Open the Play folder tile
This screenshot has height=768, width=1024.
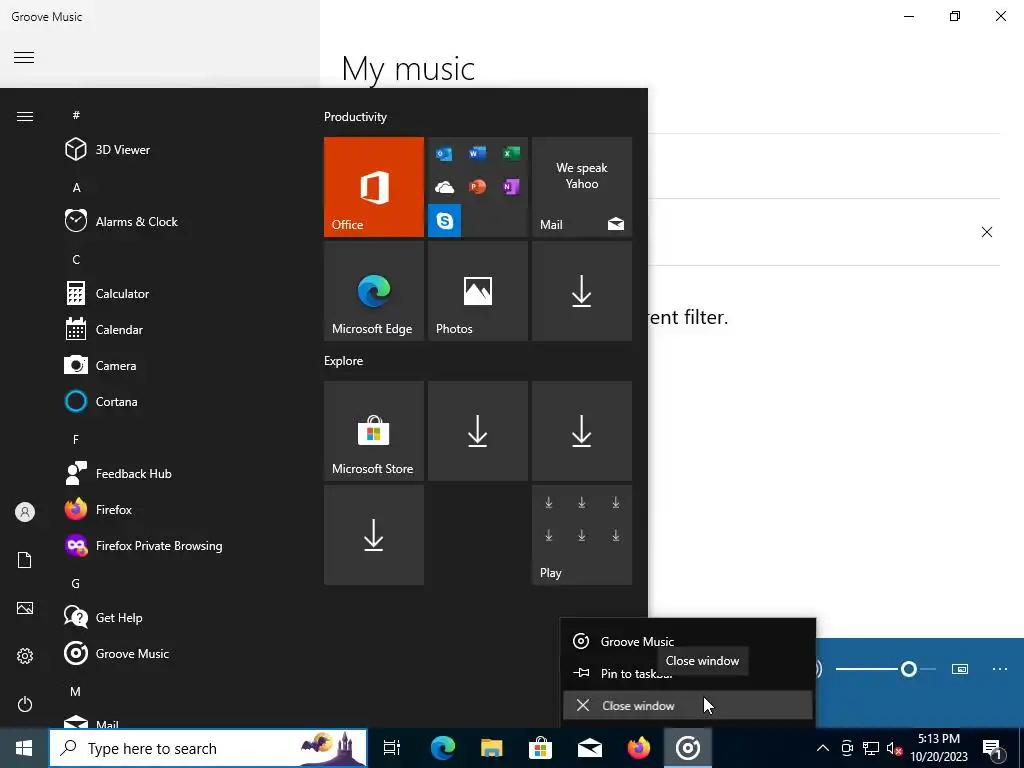582,535
